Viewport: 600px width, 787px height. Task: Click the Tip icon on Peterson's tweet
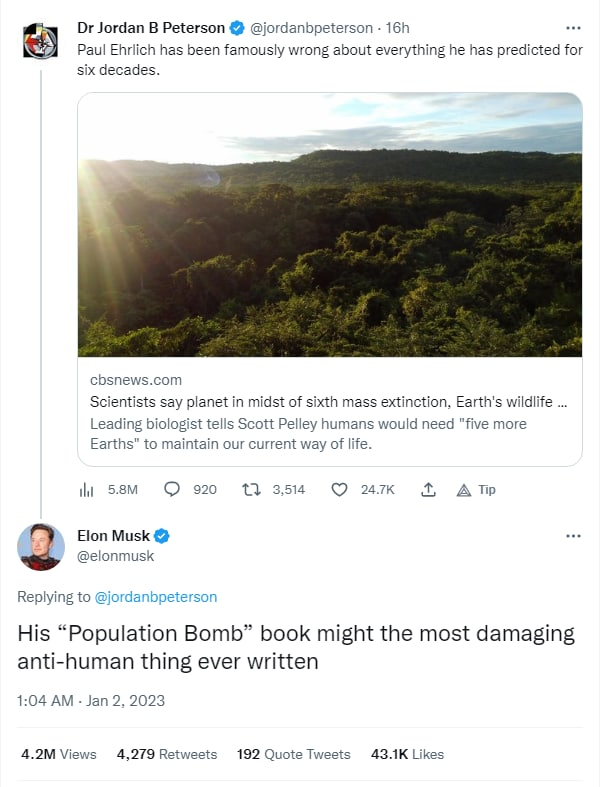(463, 489)
